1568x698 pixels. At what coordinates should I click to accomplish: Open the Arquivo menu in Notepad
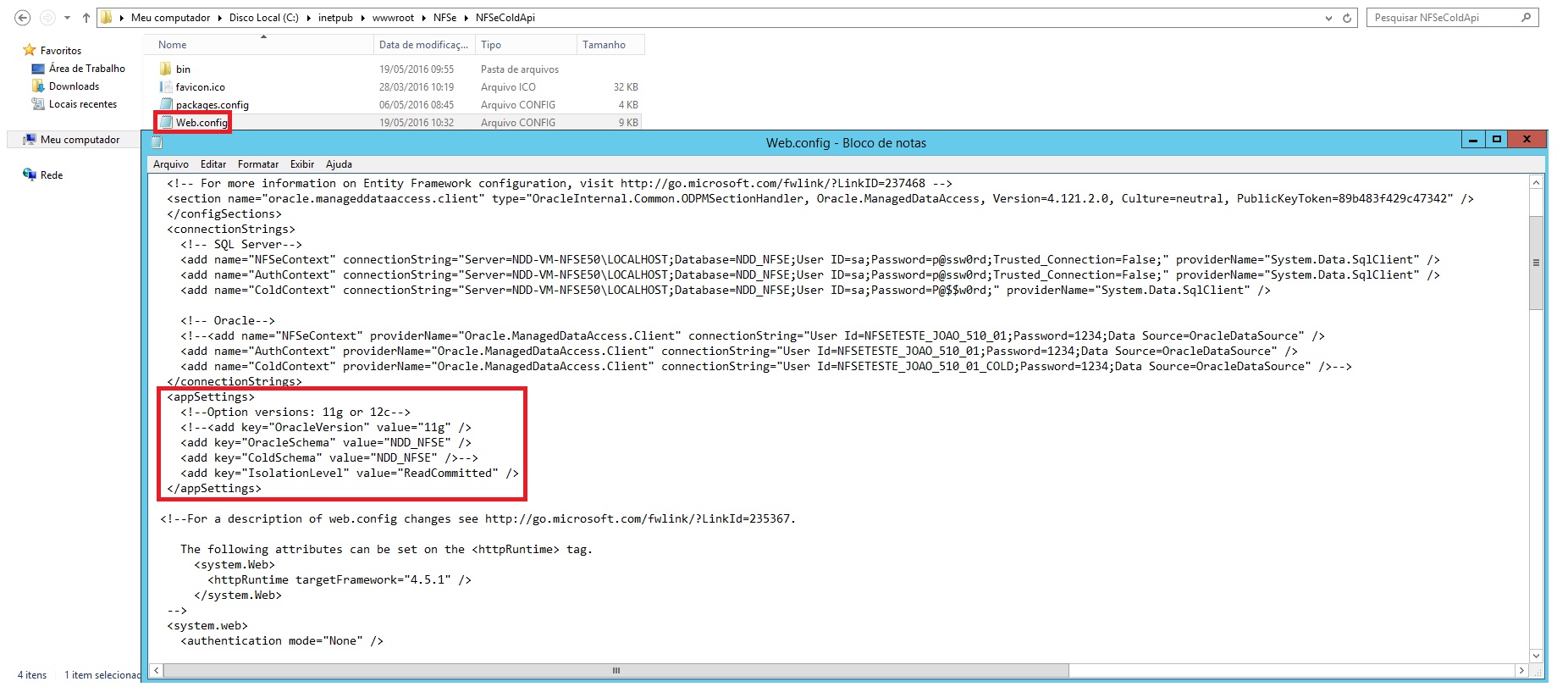(x=170, y=164)
